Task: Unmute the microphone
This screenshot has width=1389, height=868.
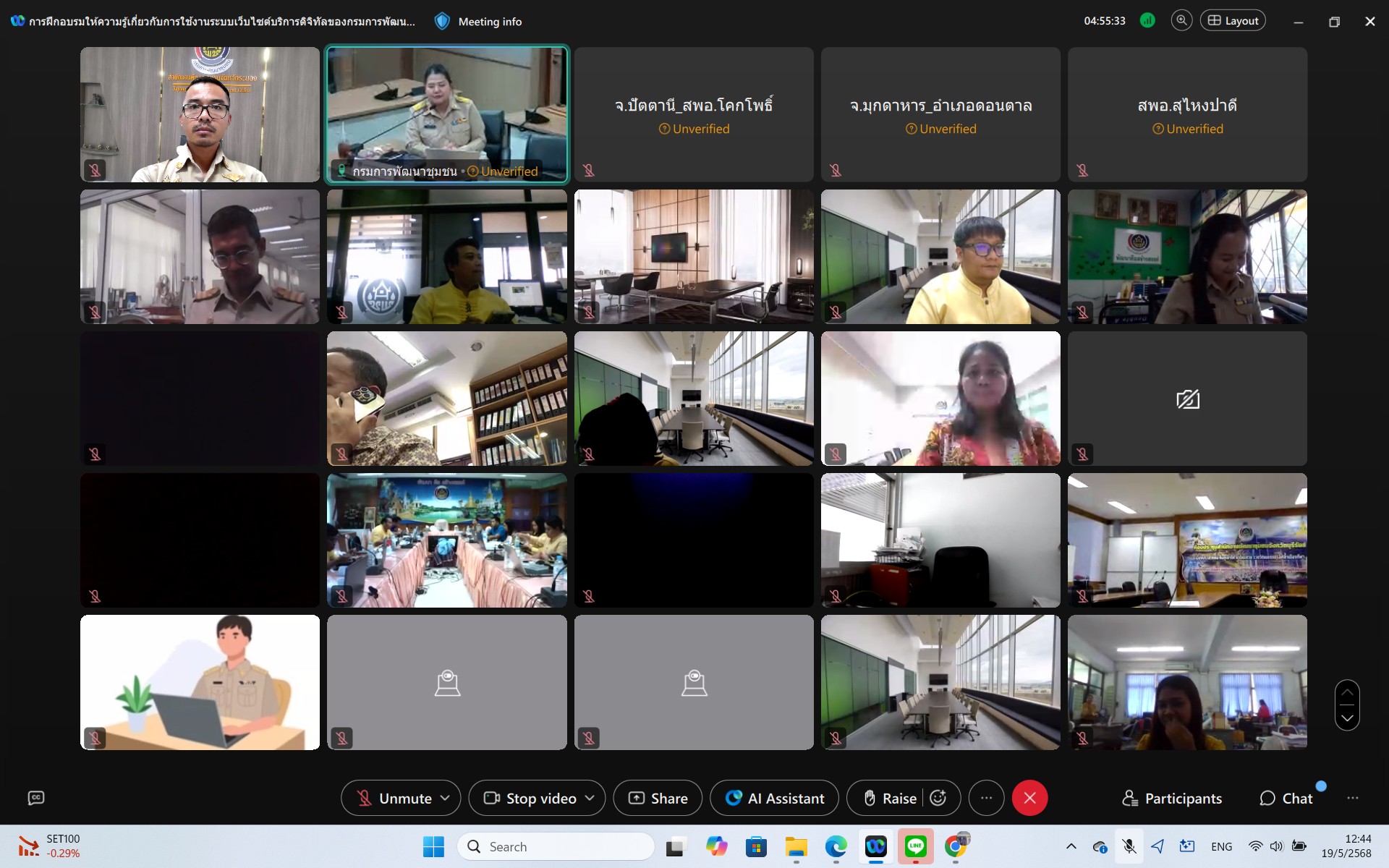Action: coord(394,798)
